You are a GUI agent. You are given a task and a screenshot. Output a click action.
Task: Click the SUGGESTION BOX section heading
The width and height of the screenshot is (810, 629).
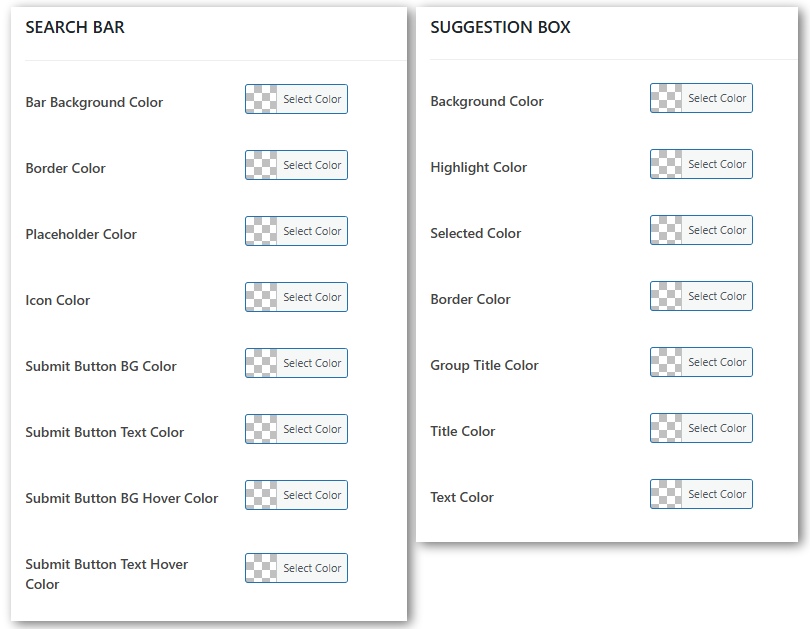click(x=500, y=28)
